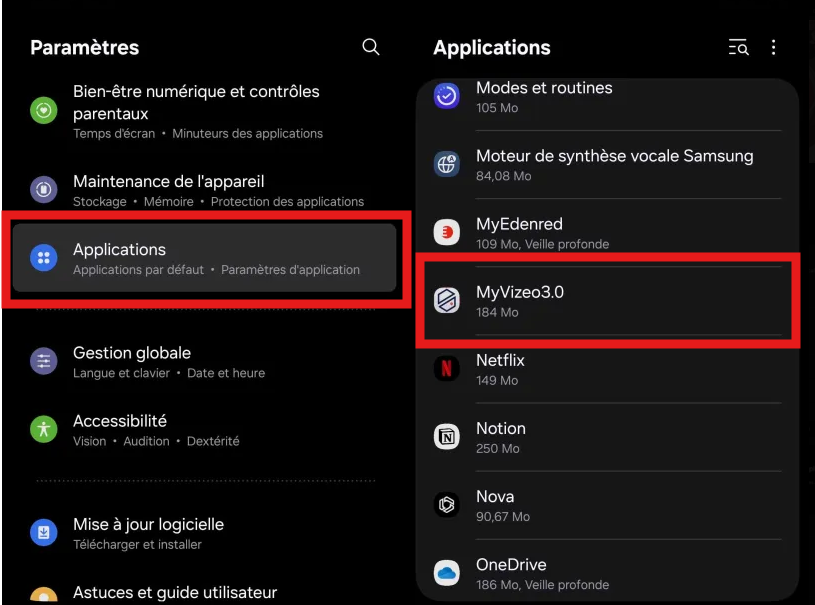Tap the green Bien-être numérique icon
The width and height of the screenshot is (815, 605).
(x=44, y=110)
